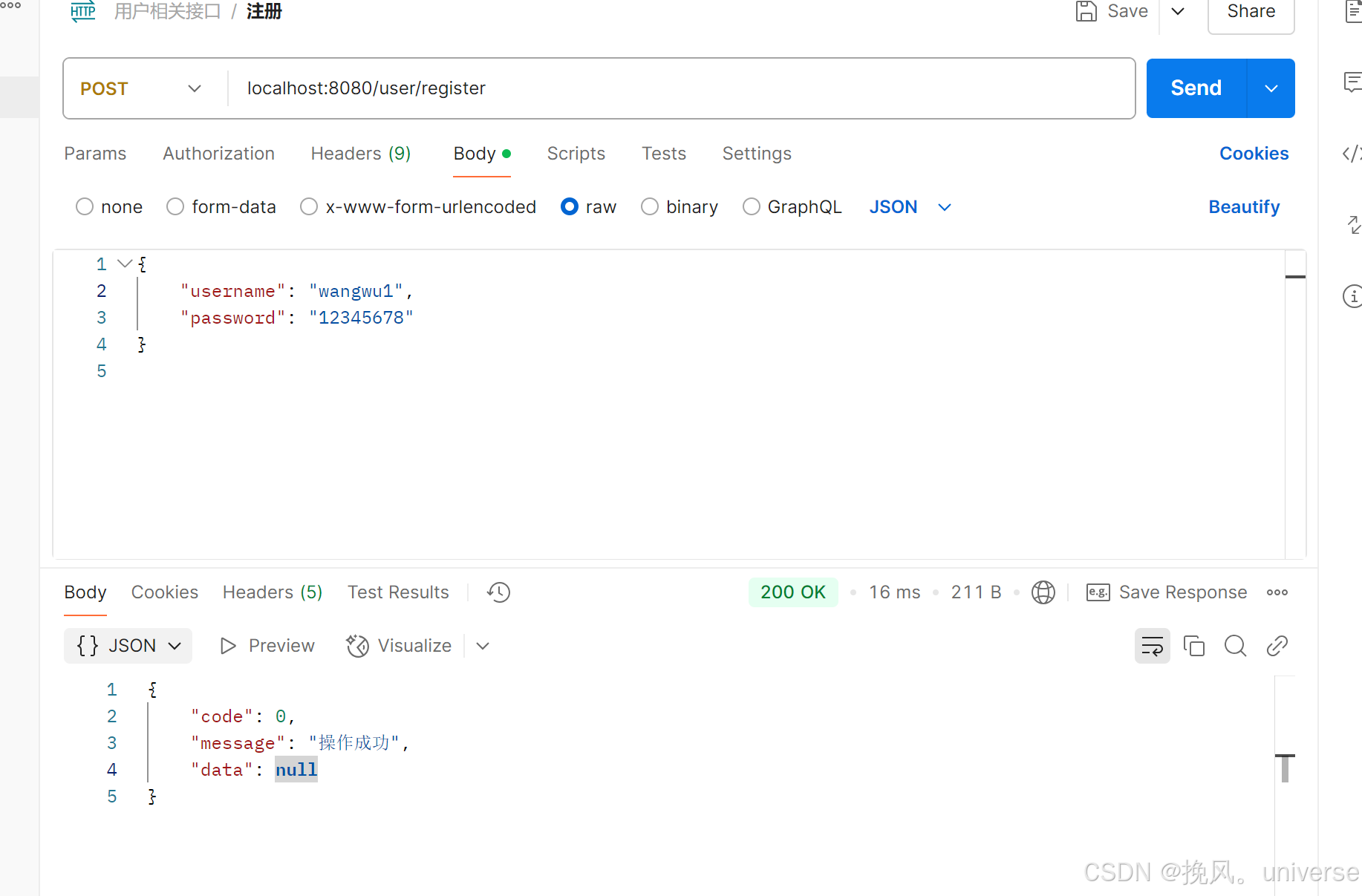Screen dimensions: 1362x896
Task: Search within the response
Action: pos(1235,646)
